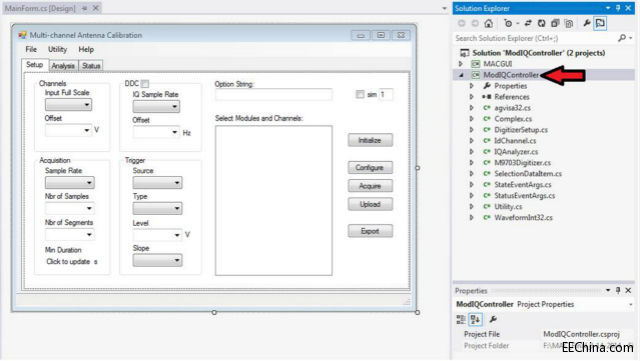This screenshot has width=640, height=361.
Task: Click the Export button
Action: [370, 231]
